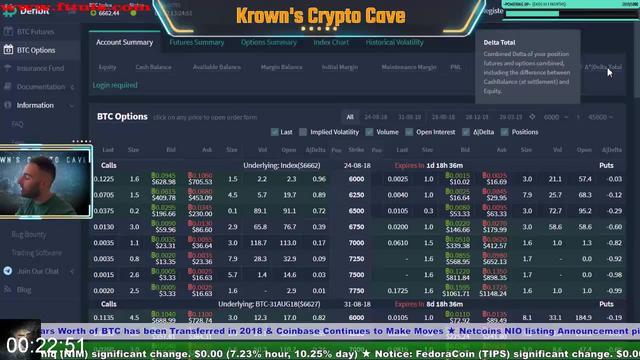Image resolution: width=640 pixels, height=360 pixels.
Task: Open the Blog link in sidebar
Action: tap(24, 289)
